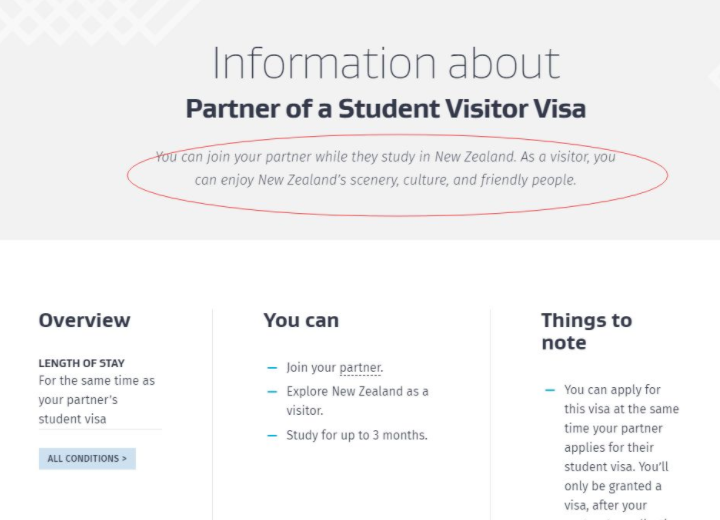Click the underlined 'partner' glossary link
Screen dimensions: 720x520
pos(361,368)
